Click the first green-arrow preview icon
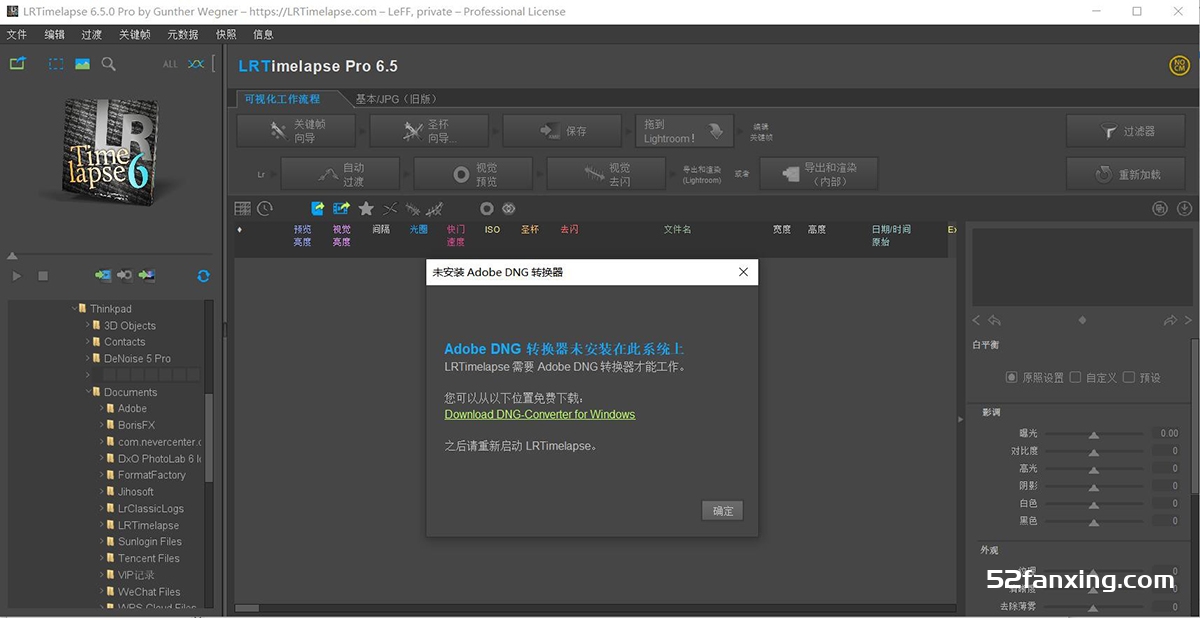 click(103, 275)
